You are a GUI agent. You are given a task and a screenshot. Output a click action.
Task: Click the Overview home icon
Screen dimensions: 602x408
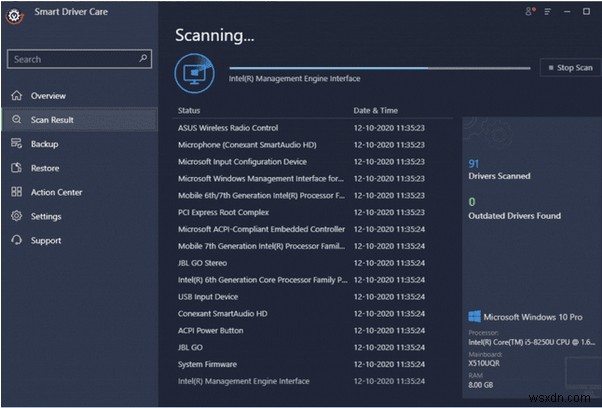17,95
